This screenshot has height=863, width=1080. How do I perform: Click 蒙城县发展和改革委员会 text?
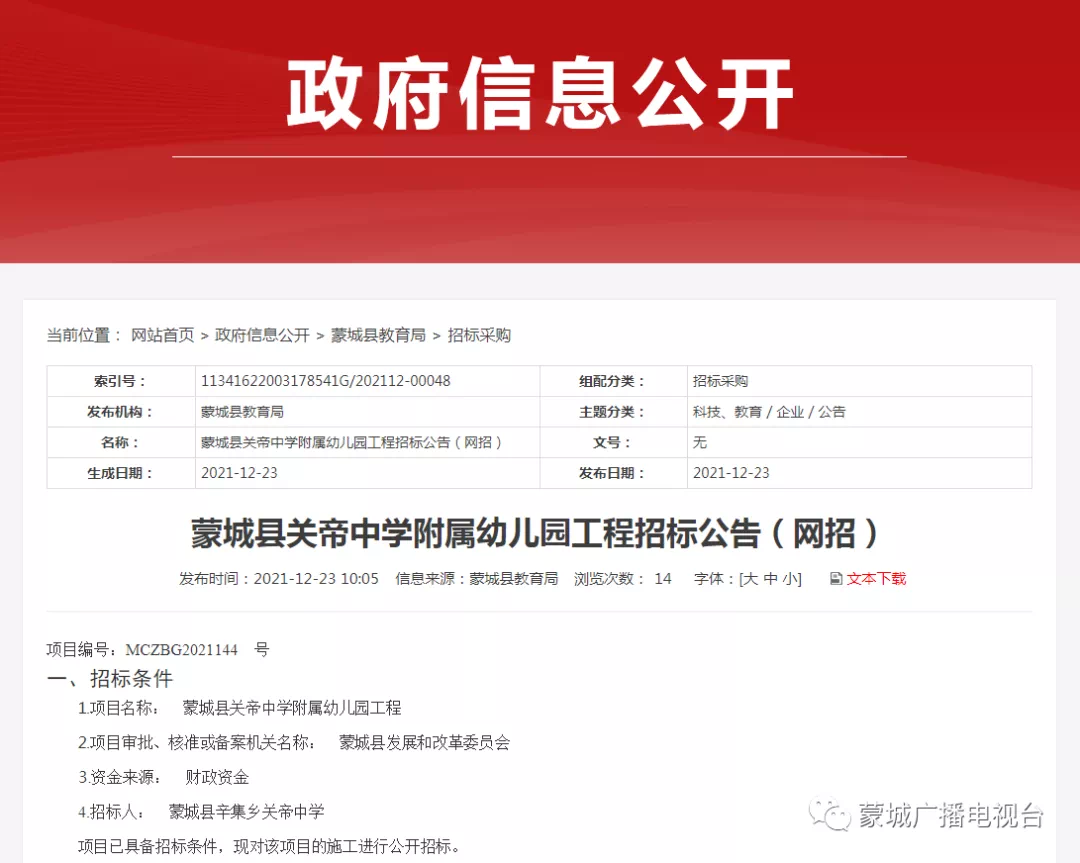click(424, 742)
